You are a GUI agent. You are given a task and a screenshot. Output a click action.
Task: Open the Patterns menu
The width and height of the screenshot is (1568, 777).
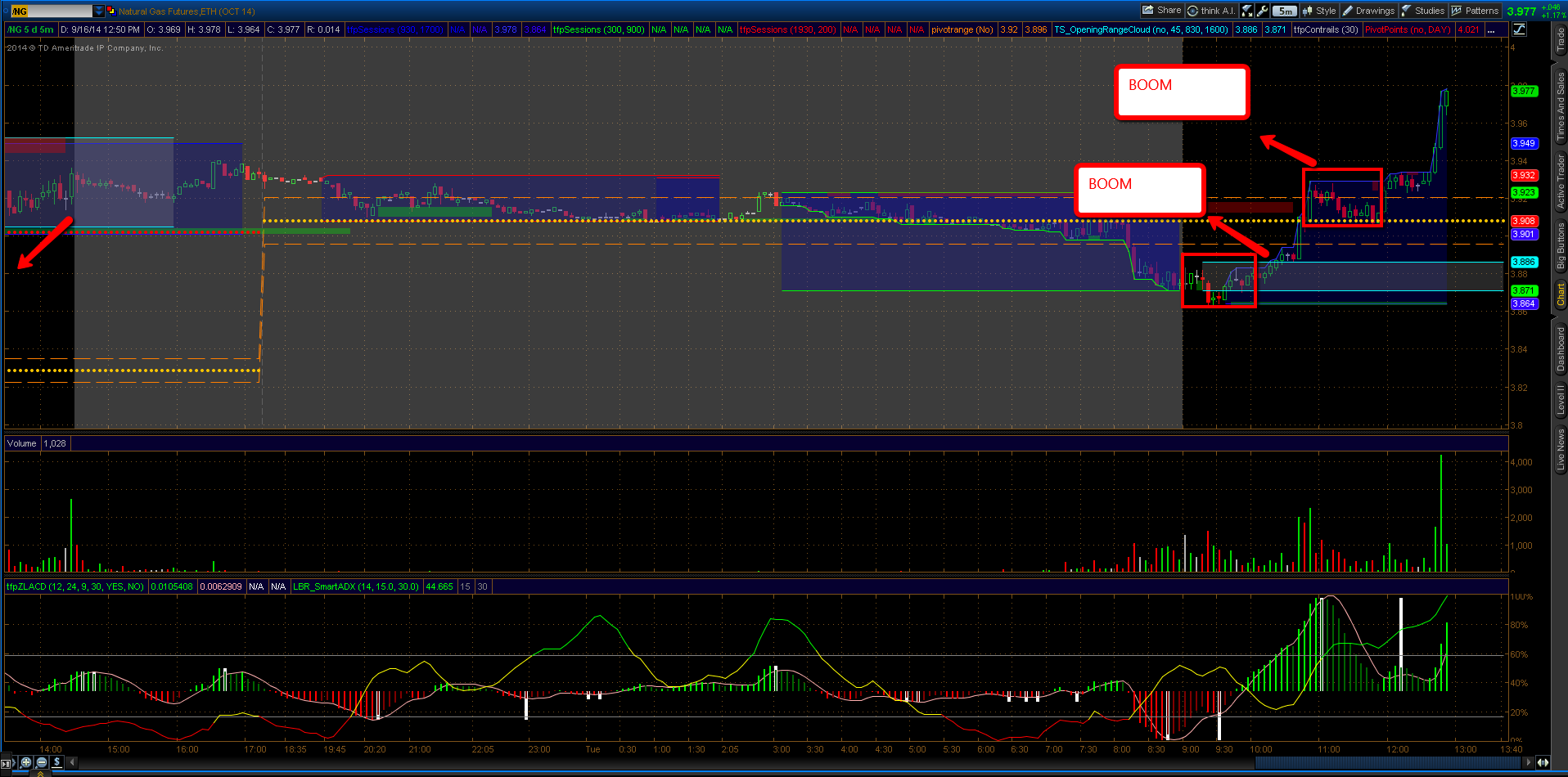click(1475, 11)
